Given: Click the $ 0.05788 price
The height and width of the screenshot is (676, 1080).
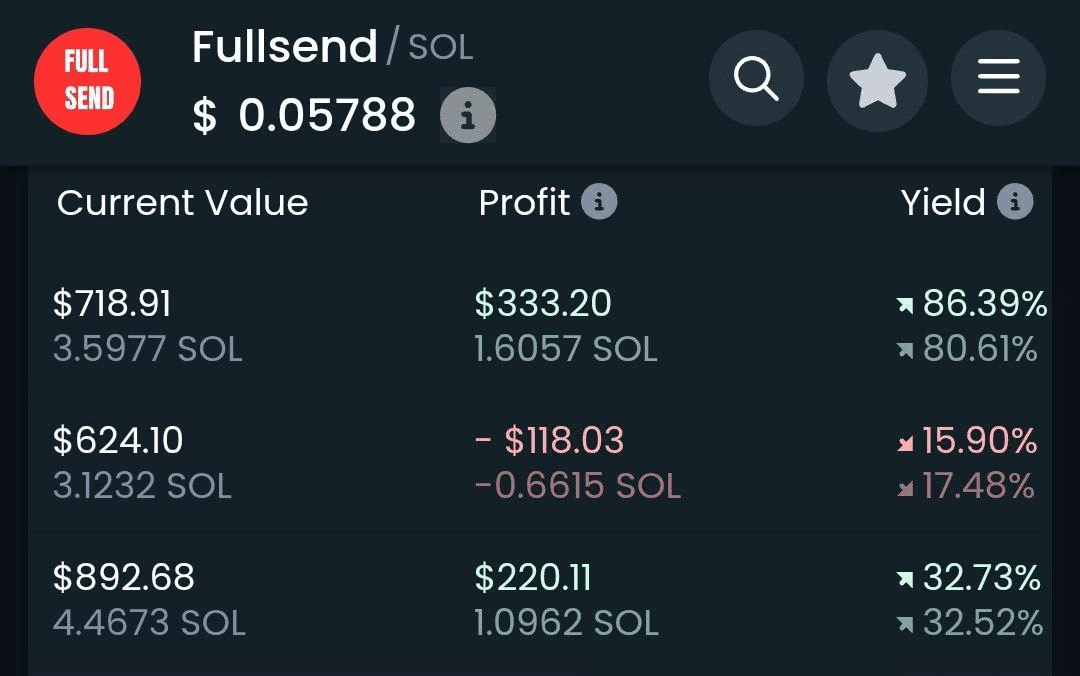Looking at the screenshot, I should click(x=304, y=114).
